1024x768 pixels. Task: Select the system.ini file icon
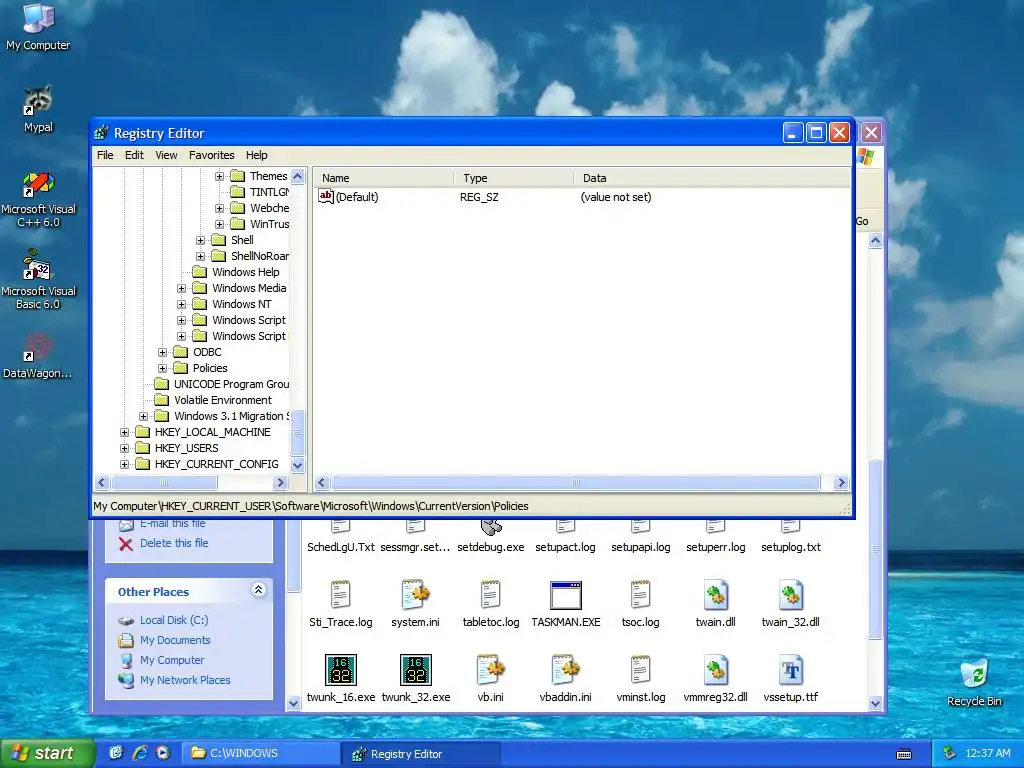(x=415, y=595)
